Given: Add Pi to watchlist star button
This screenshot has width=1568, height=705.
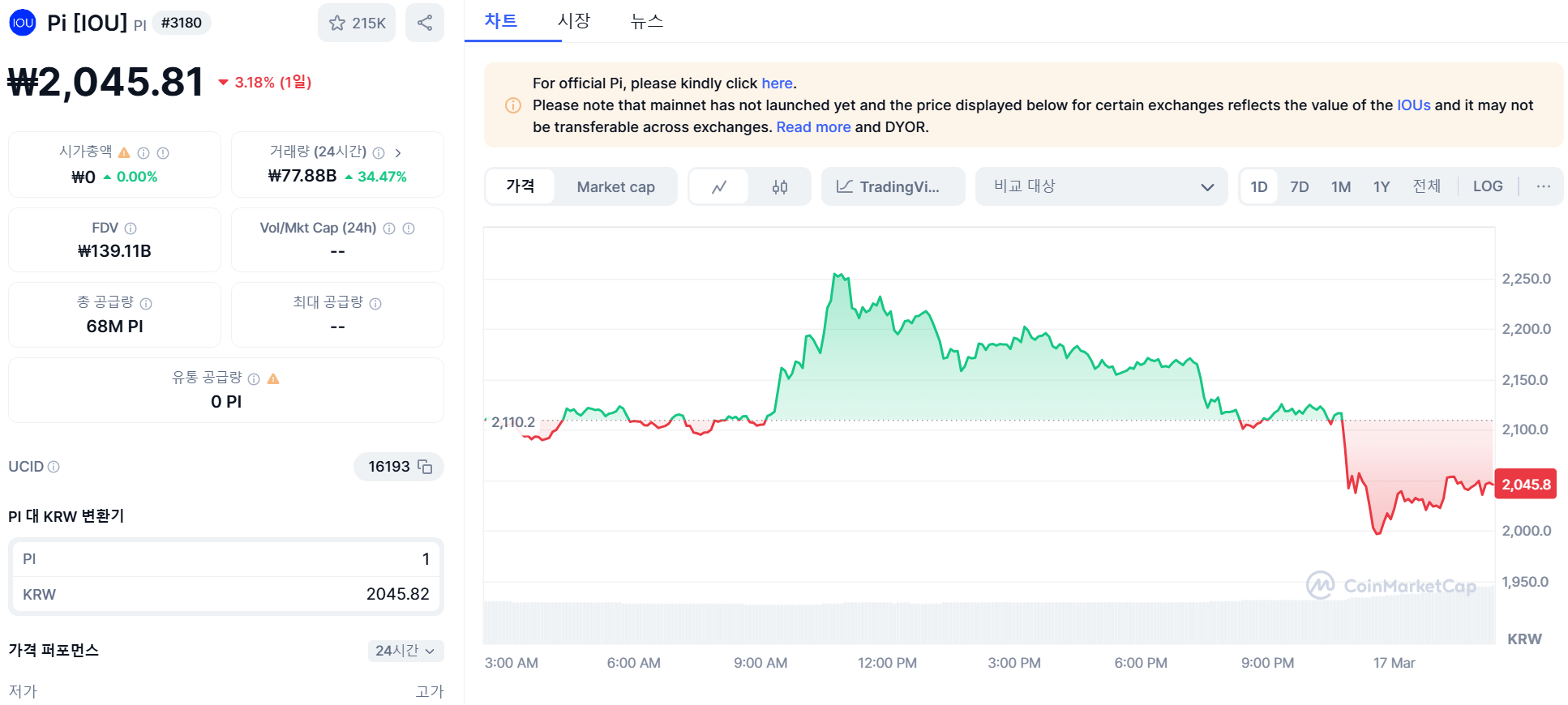Looking at the screenshot, I should [357, 23].
